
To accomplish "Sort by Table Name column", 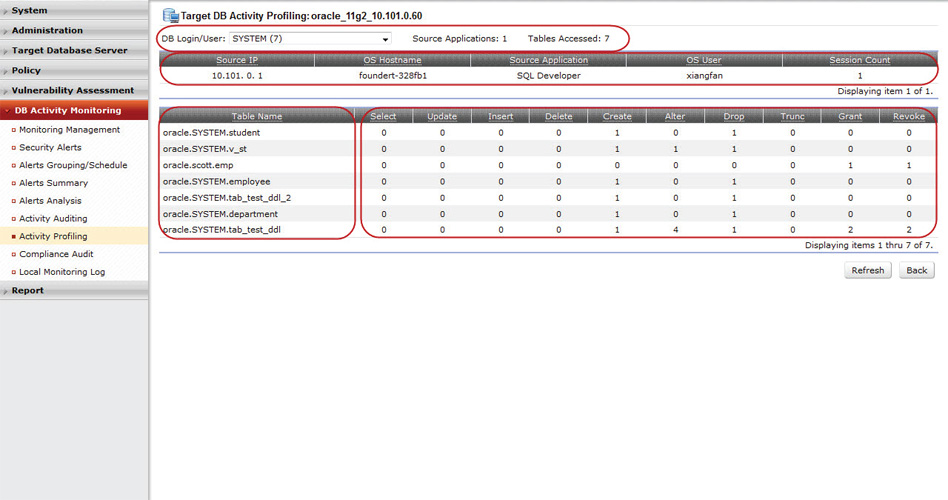I will [x=257, y=116].
